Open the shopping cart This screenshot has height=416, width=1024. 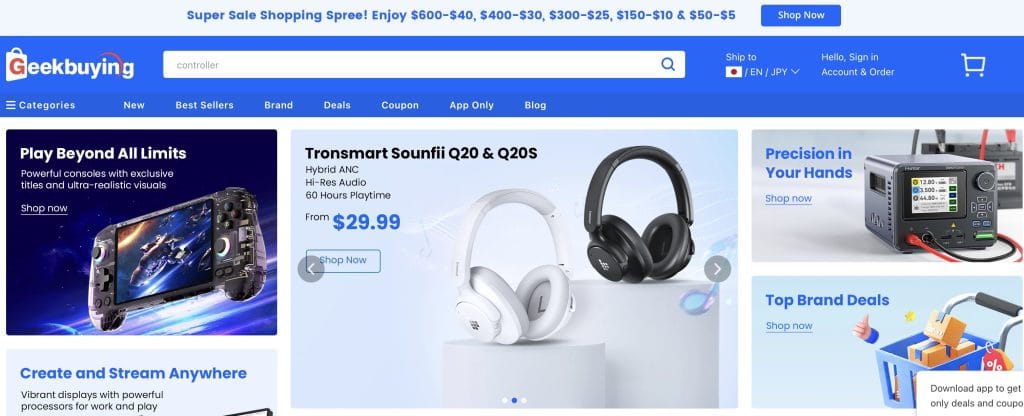[x=972, y=65]
